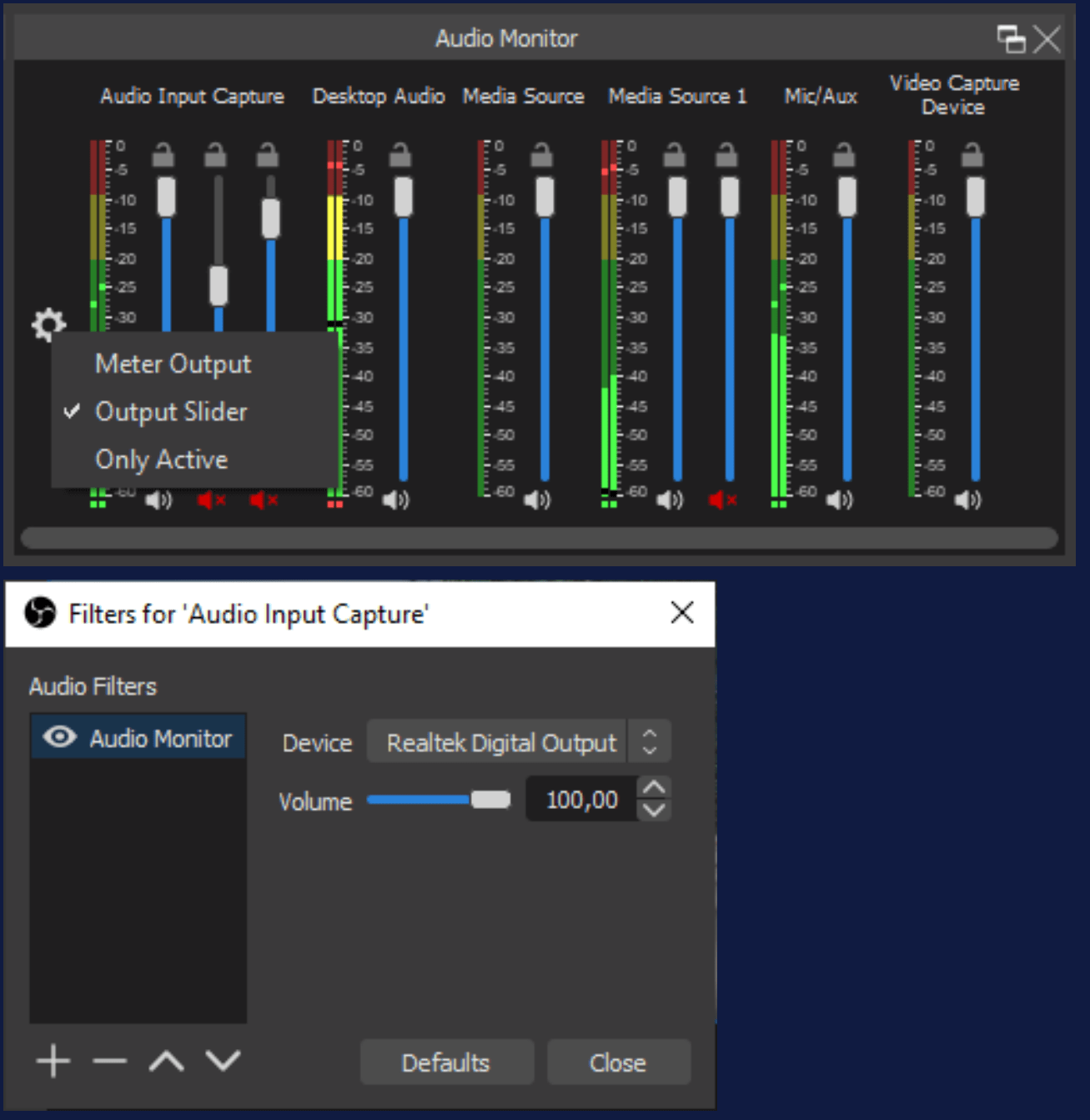Open the gear settings menu in Audio Monitor

tap(48, 324)
